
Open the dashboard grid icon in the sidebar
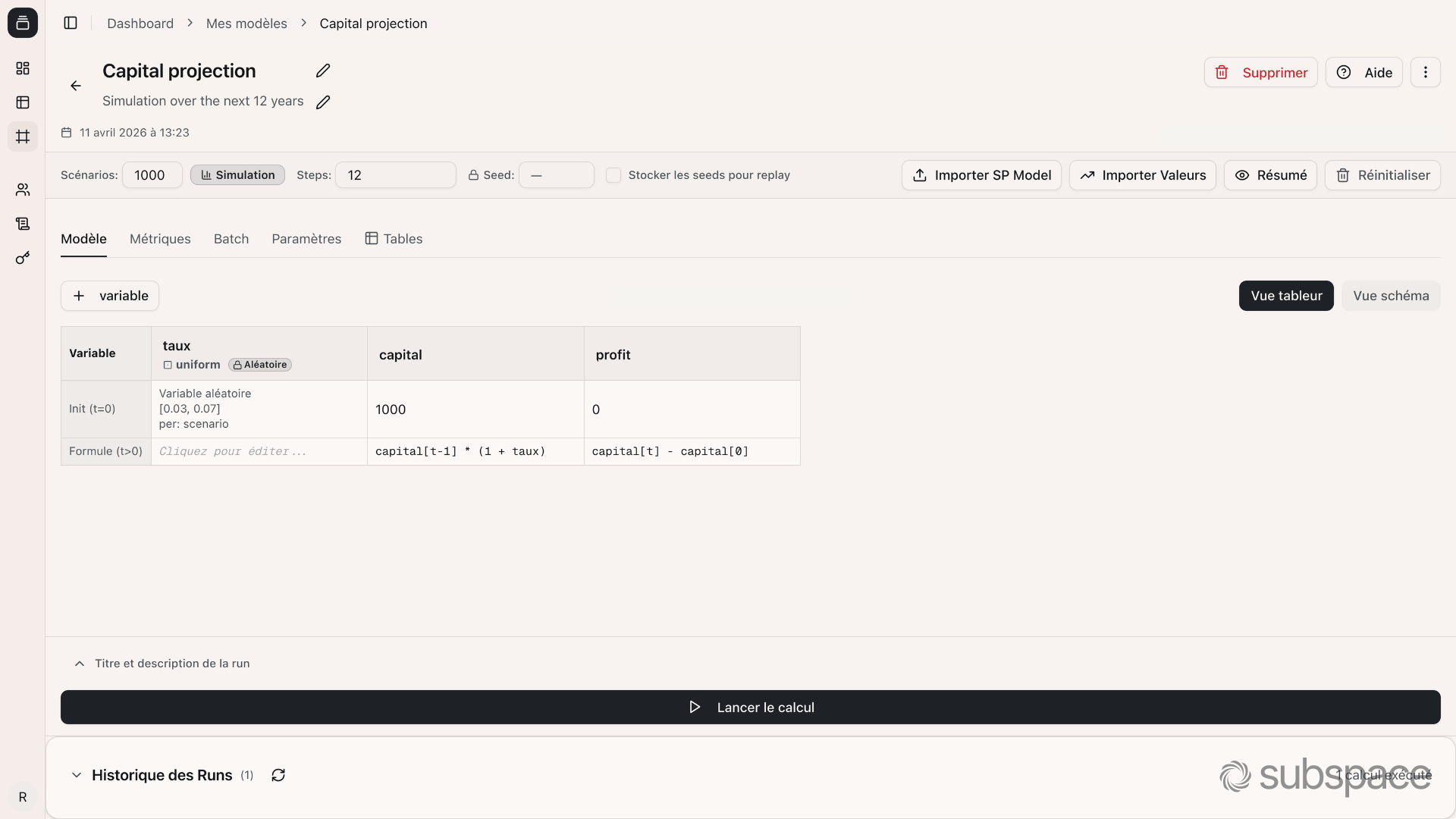tap(23, 68)
